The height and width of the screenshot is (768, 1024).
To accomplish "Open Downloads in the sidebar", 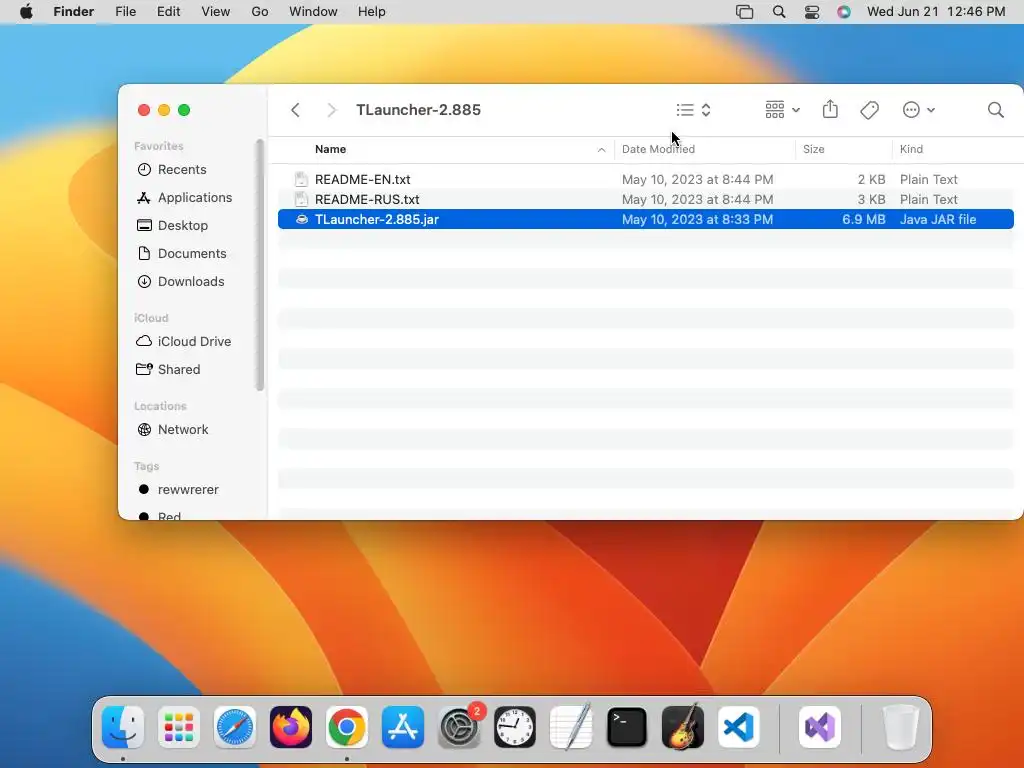I will 180,282.
